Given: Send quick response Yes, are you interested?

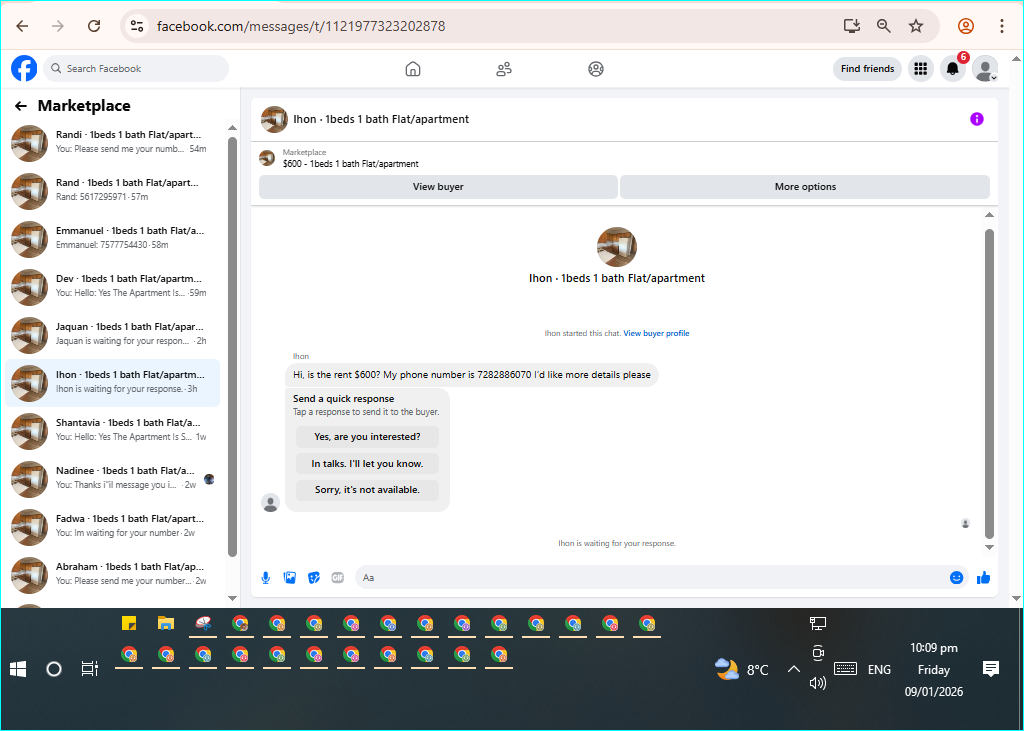Looking at the screenshot, I should tap(367, 436).
